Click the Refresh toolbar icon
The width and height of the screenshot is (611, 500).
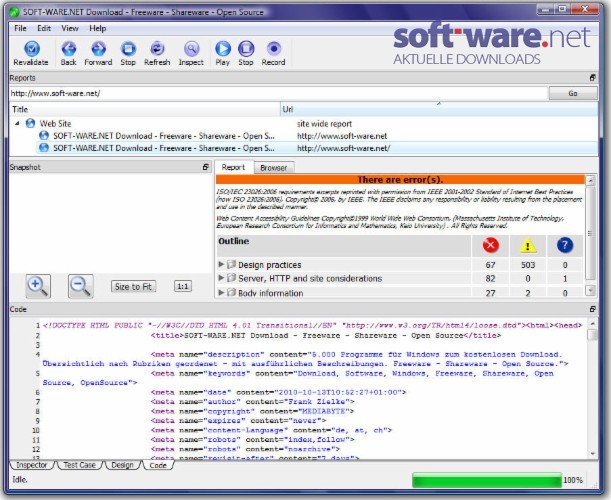click(x=157, y=49)
